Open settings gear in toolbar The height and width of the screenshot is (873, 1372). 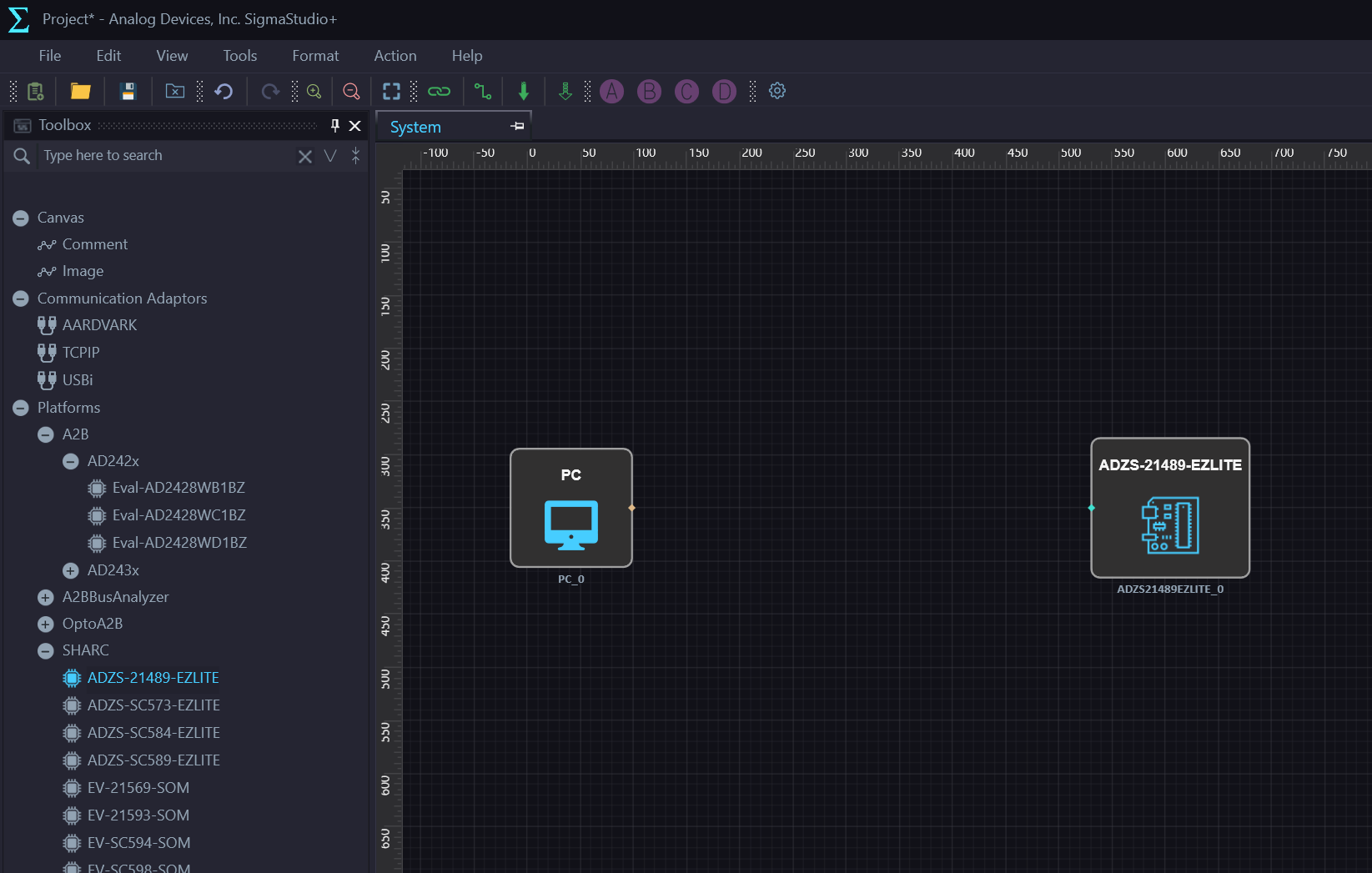tap(777, 91)
